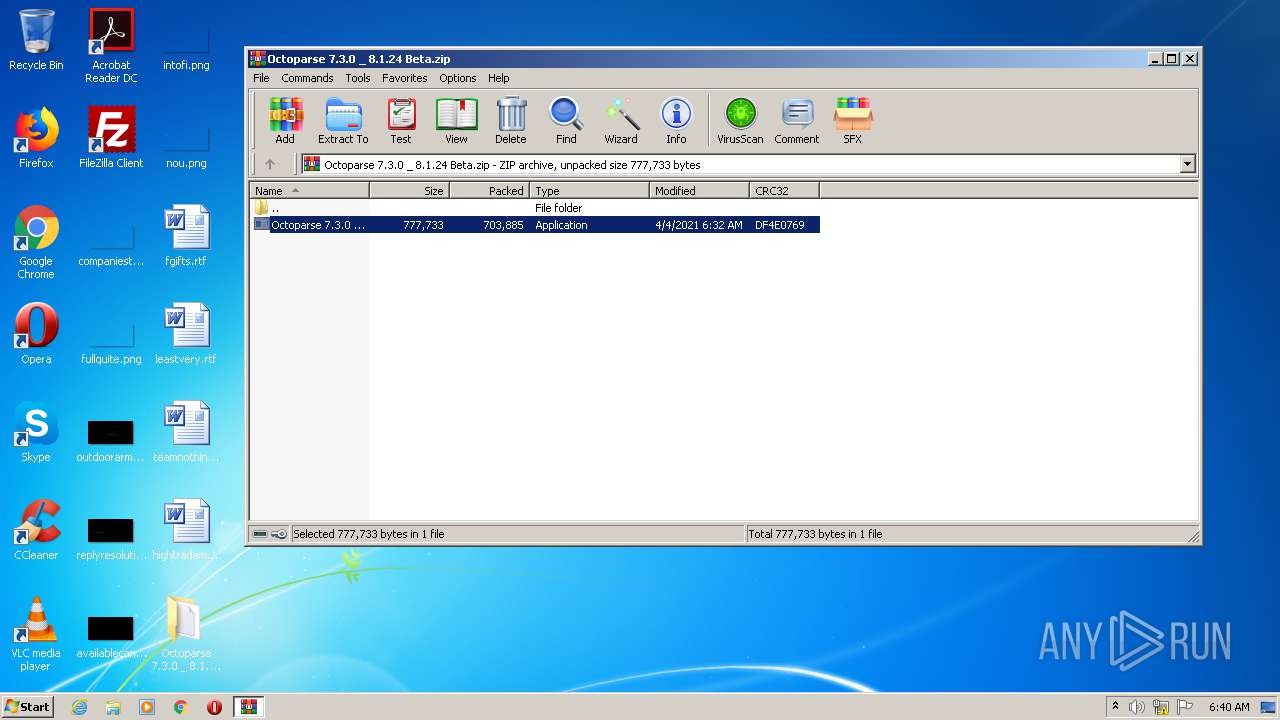Show hidden system tray icons arrow
This screenshot has height=720, width=1280.
tap(1115, 707)
